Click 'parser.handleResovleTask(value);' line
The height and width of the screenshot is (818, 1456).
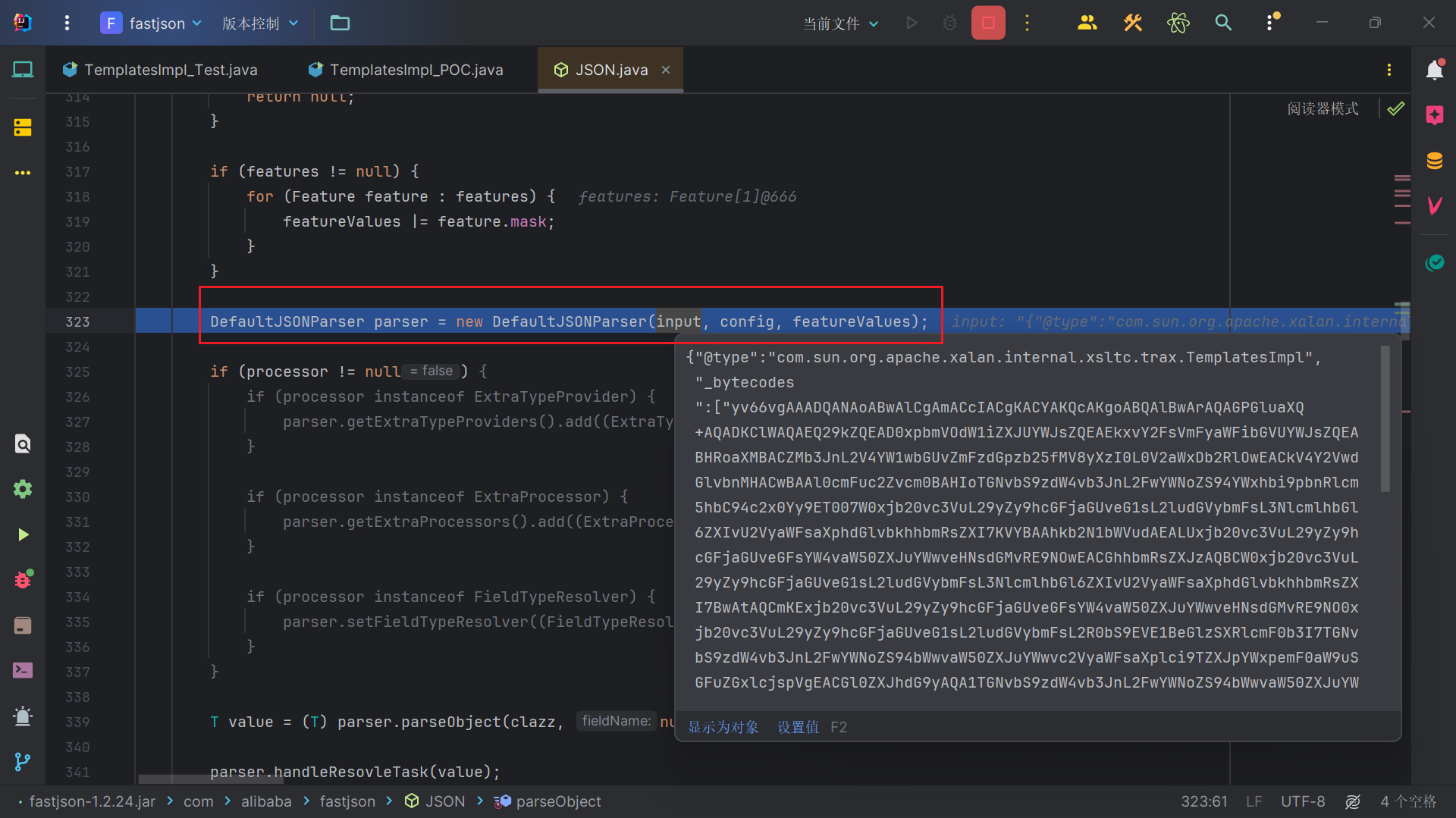click(355, 772)
